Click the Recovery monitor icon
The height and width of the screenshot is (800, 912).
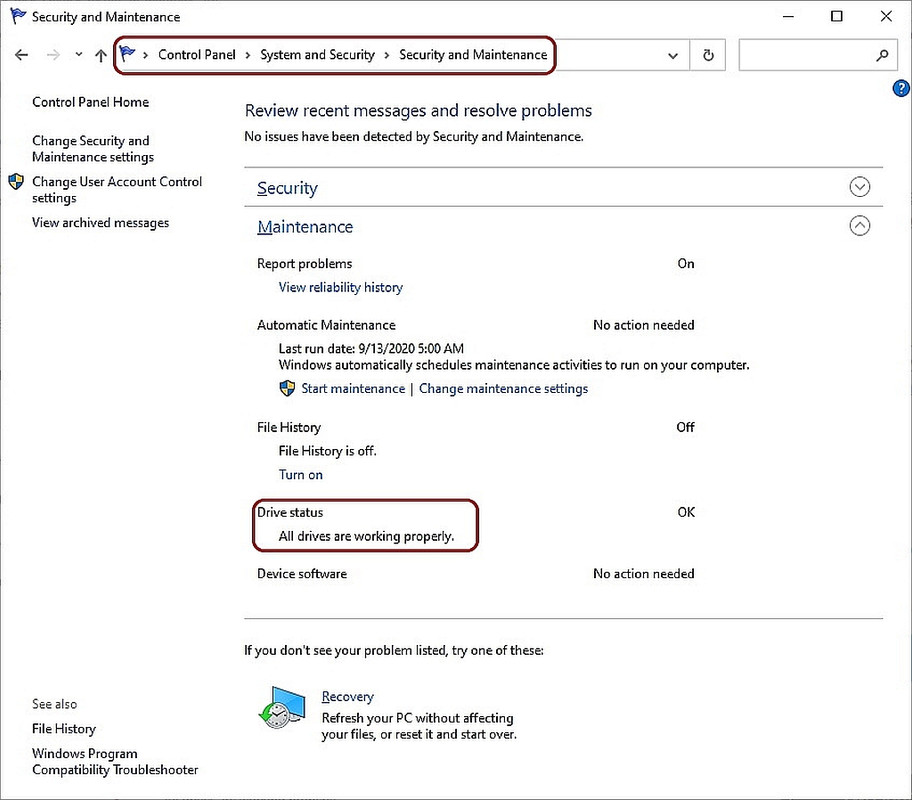click(282, 707)
